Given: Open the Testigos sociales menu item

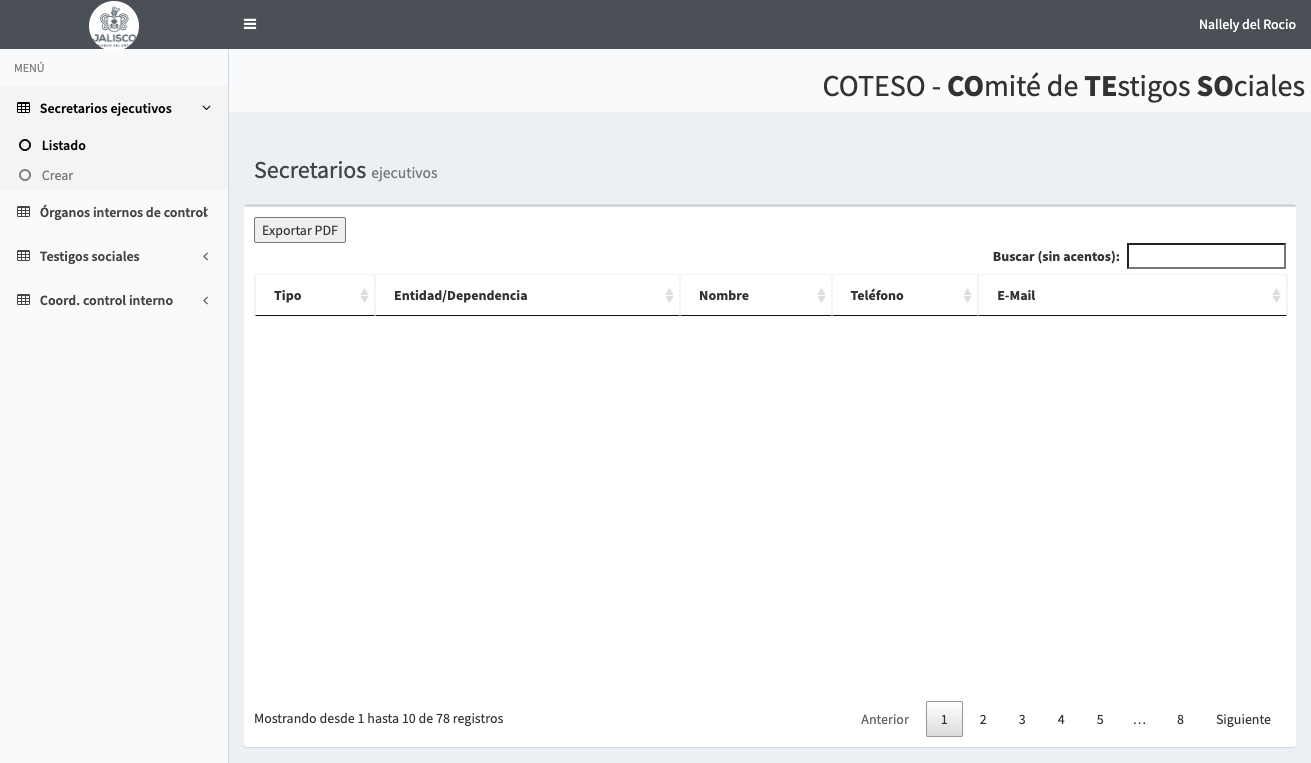Looking at the screenshot, I should point(114,256).
